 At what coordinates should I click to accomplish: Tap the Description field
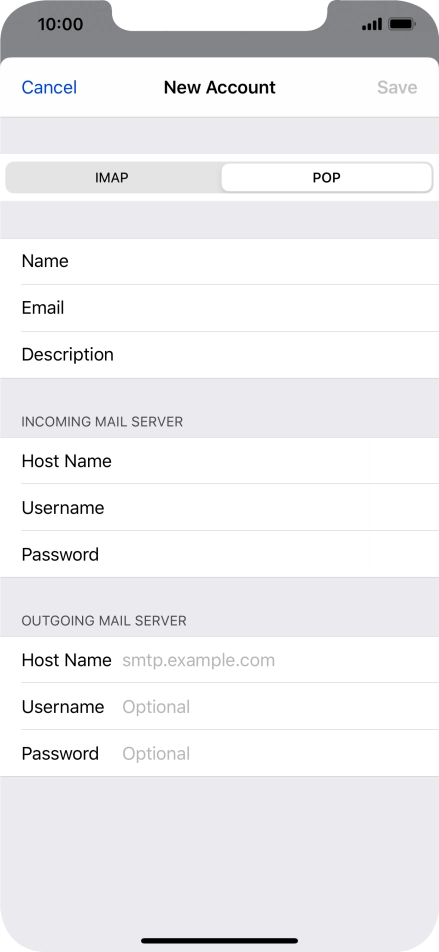(219, 355)
